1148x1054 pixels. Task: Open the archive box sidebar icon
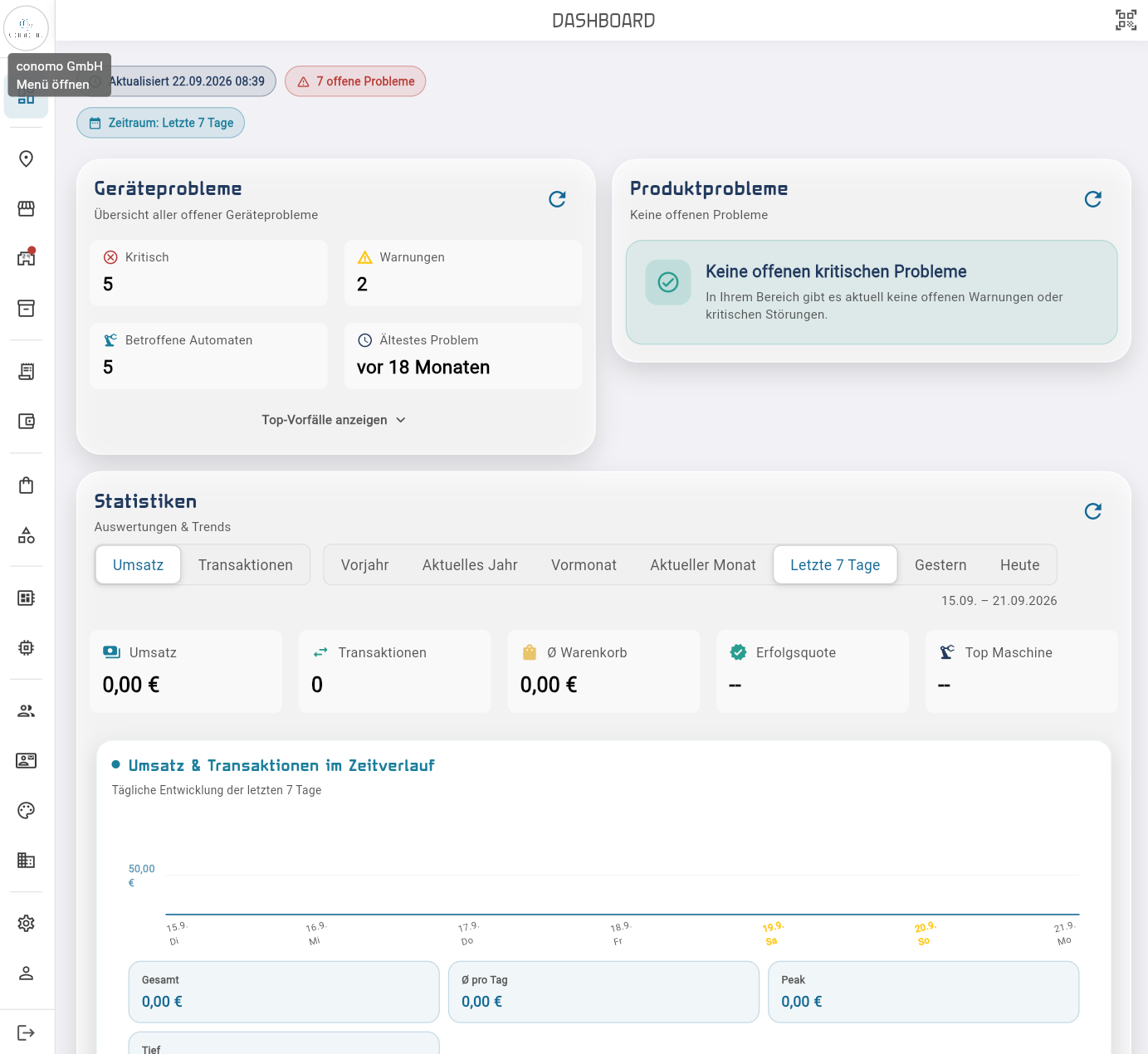27,308
